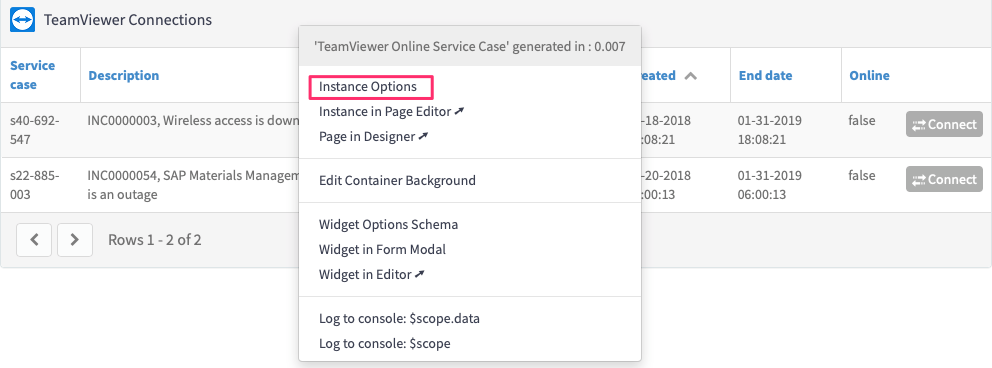Sort by Online column header

click(869, 75)
